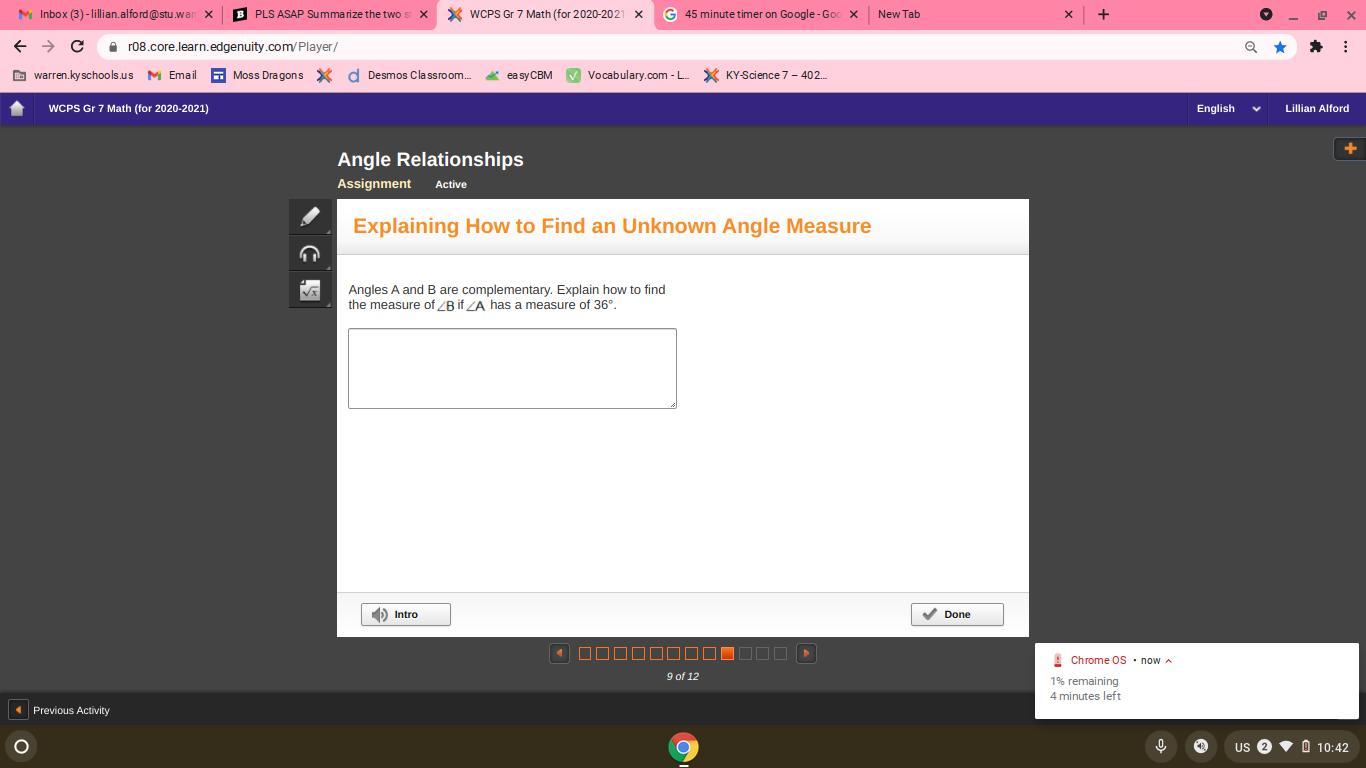Go to next question arrow
Viewport: 1366px width, 768px height.
coord(806,654)
